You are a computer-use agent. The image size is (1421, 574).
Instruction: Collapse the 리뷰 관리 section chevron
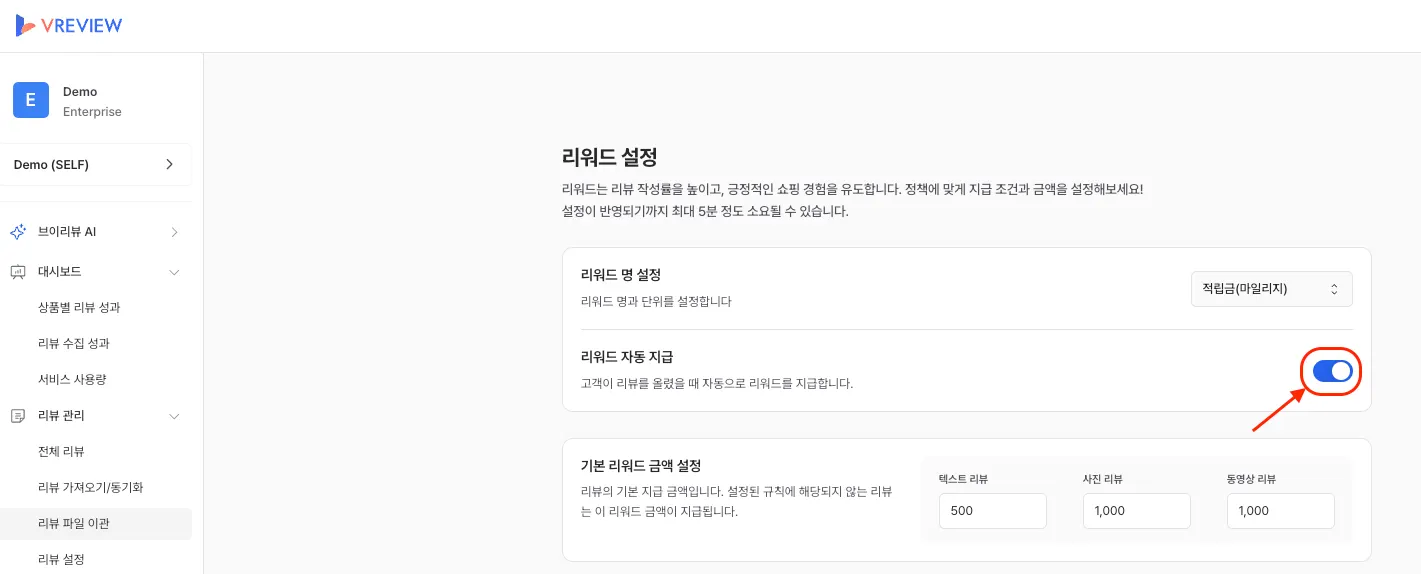(174, 416)
